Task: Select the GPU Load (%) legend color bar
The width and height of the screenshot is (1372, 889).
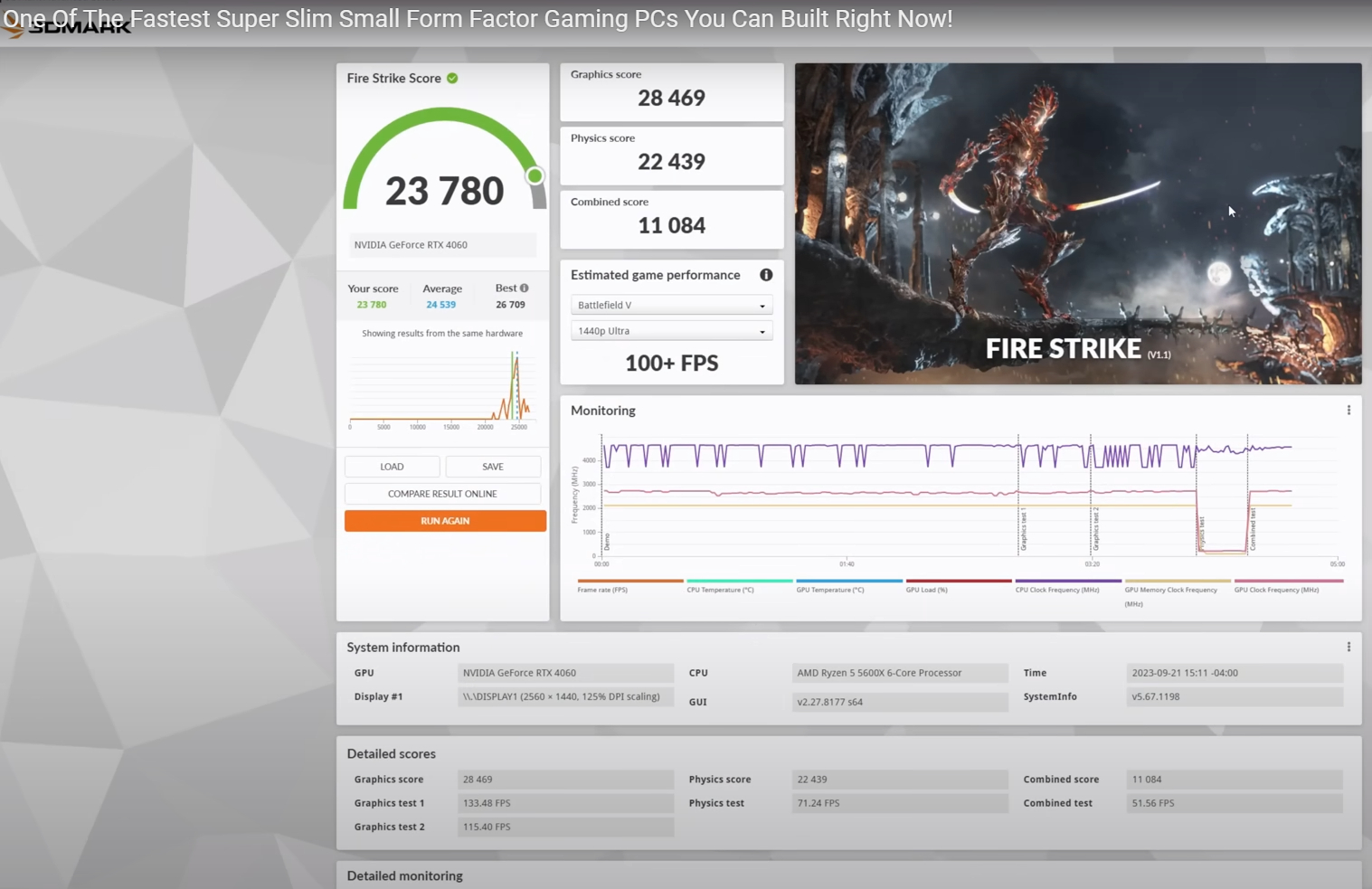Action: [x=959, y=581]
